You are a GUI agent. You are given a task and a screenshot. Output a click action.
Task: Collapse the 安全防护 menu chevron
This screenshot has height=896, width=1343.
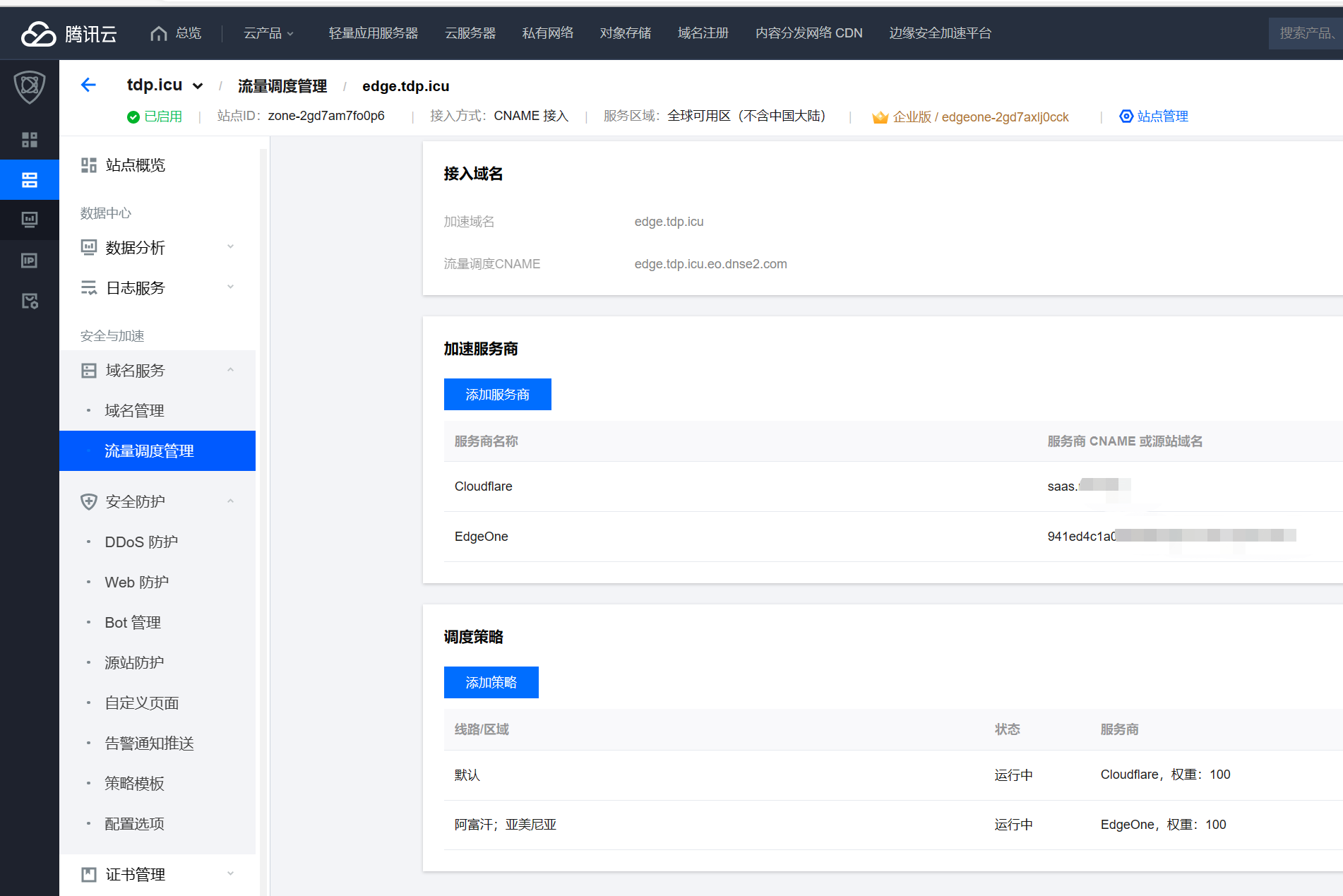(x=230, y=501)
